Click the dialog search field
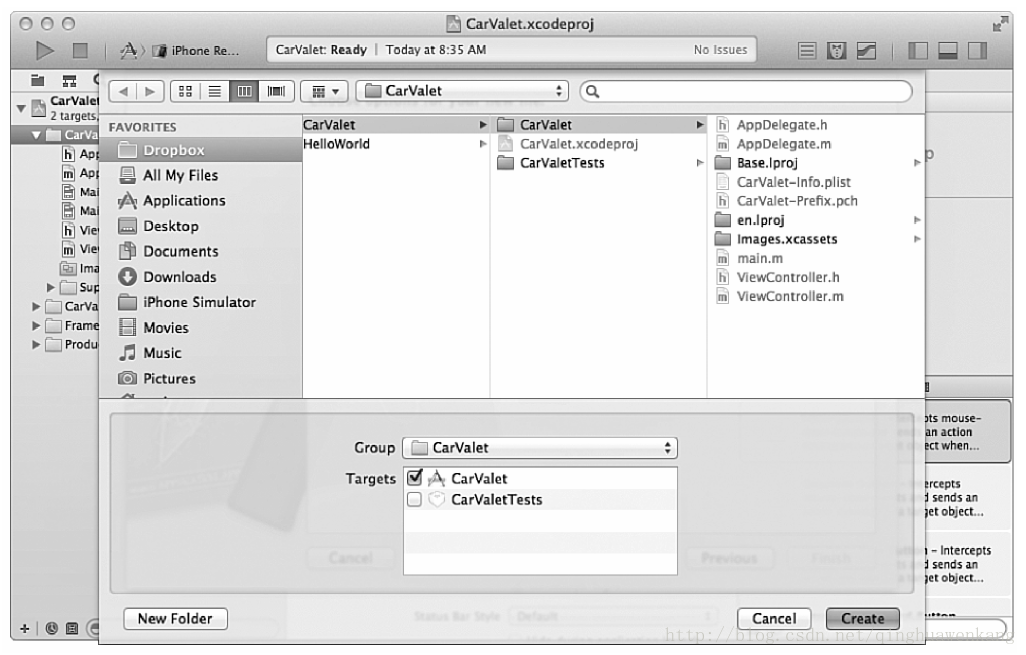This screenshot has height=655, width=1026. (746, 91)
